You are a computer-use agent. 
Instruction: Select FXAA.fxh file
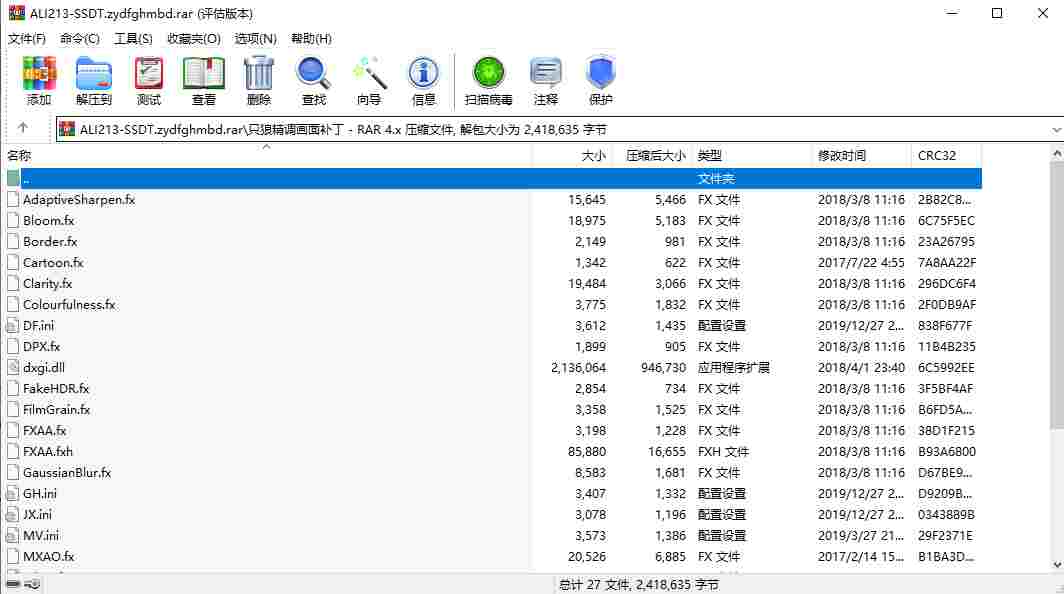[48, 451]
